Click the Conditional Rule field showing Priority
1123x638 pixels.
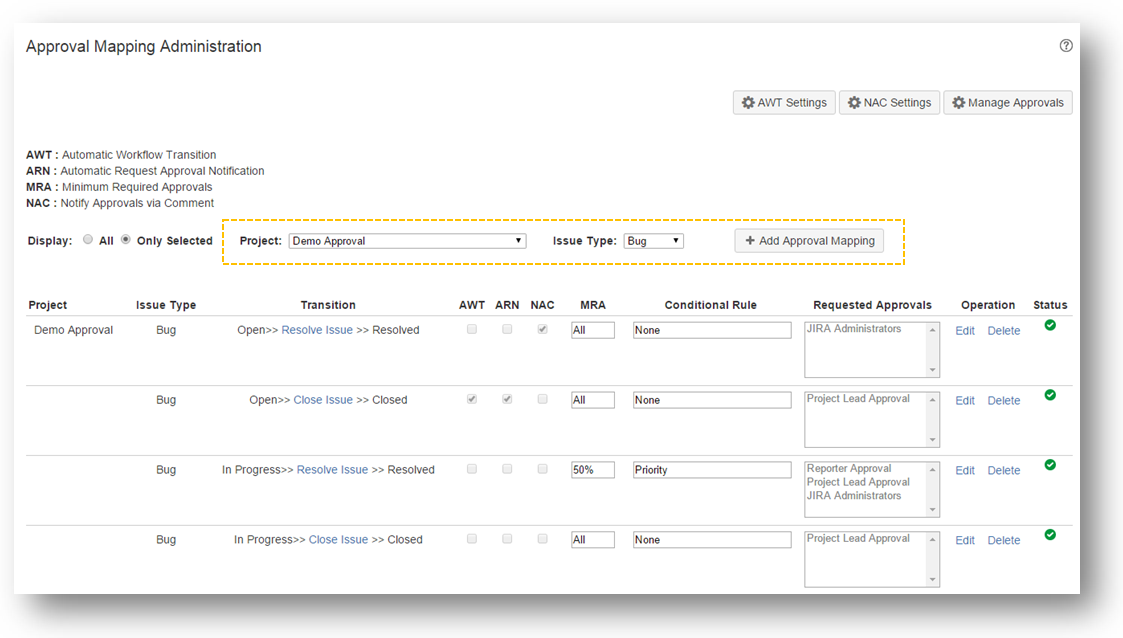click(x=711, y=470)
